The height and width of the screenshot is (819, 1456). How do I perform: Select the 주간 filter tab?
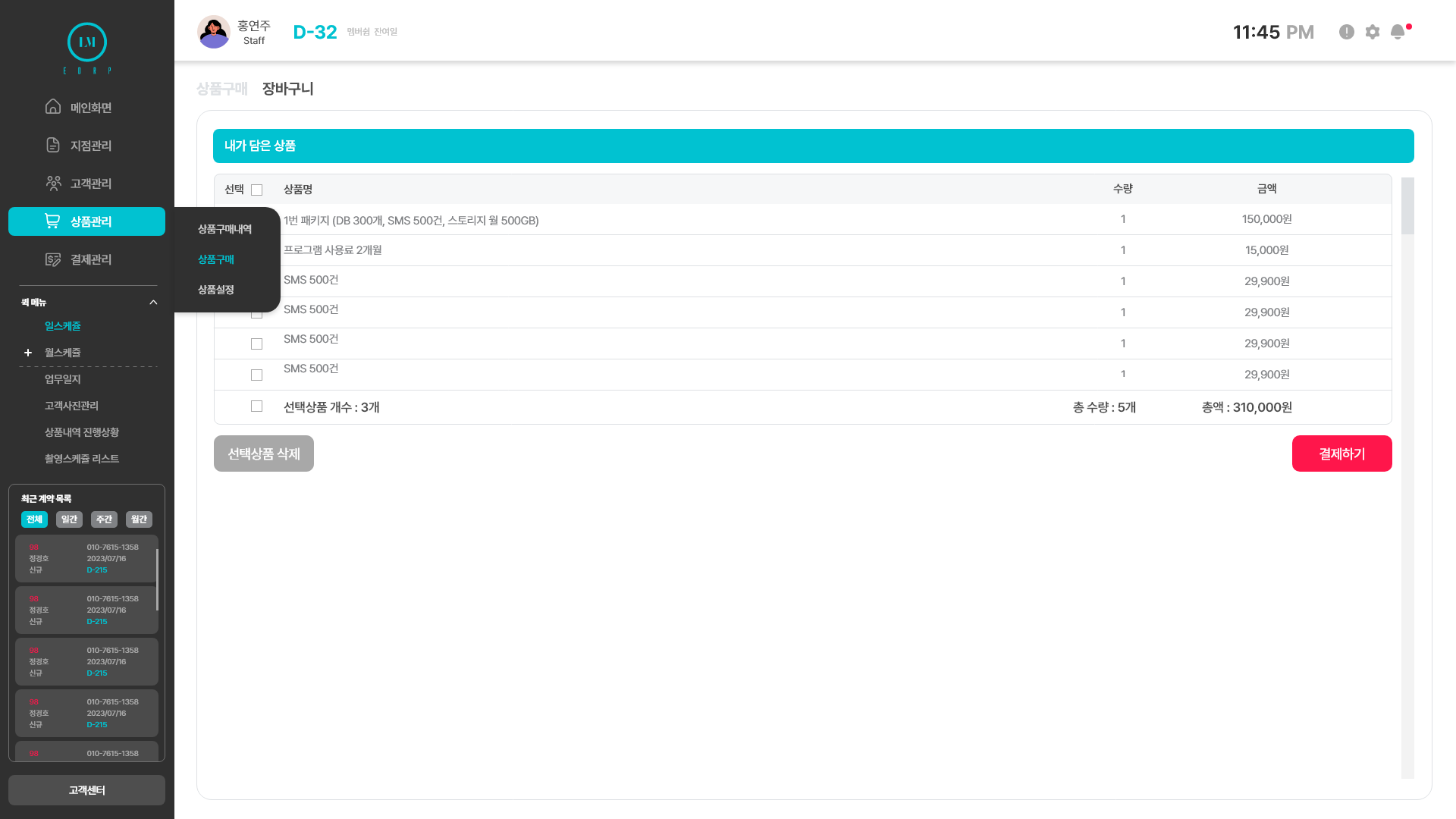tap(104, 519)
